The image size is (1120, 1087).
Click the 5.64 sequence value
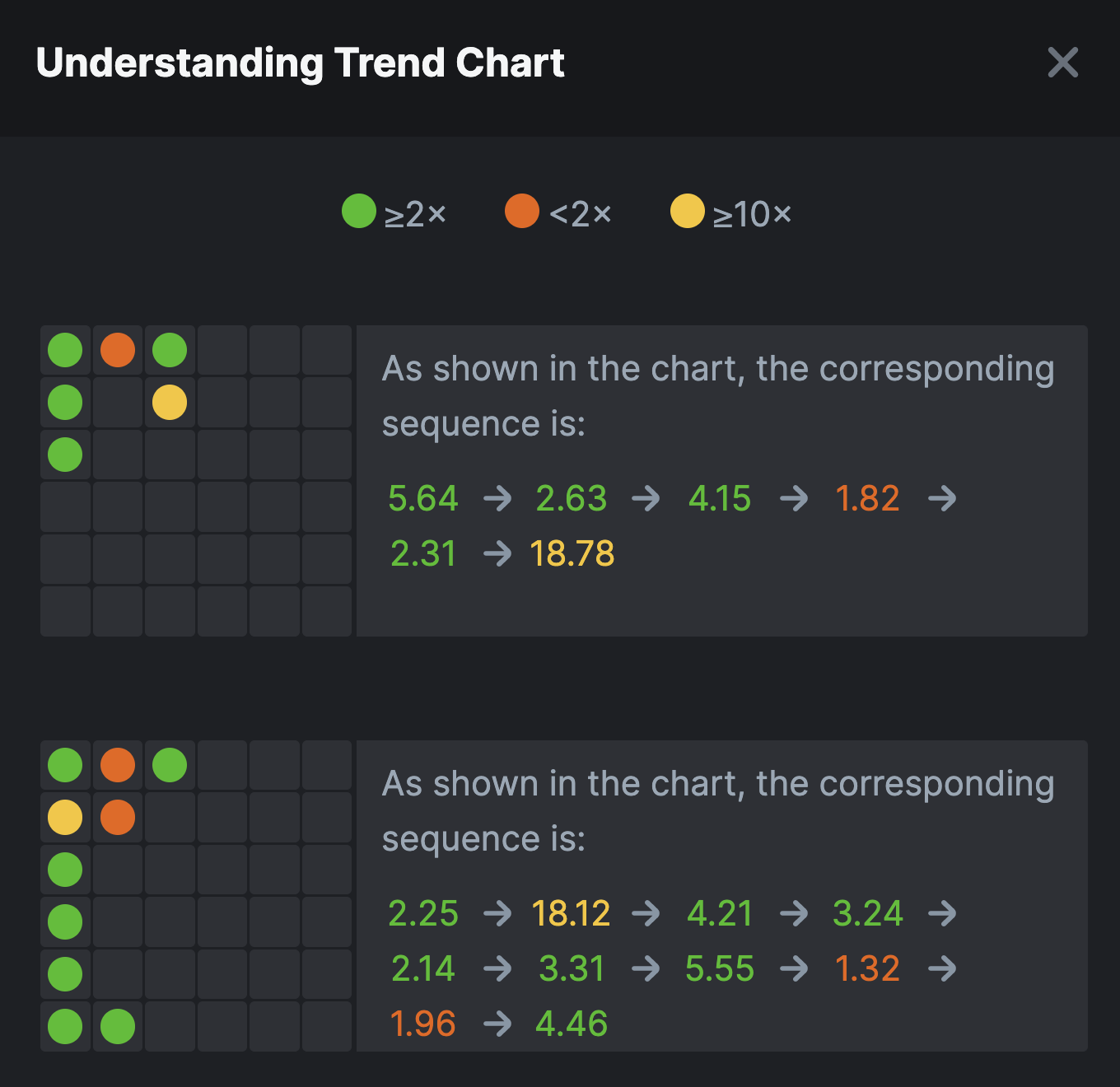(422, 499)
